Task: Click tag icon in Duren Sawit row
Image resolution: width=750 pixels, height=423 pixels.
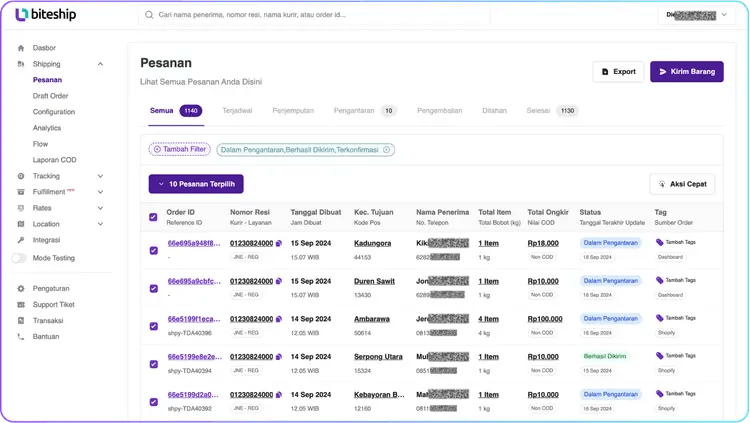Action: click(x=660, y=280)
